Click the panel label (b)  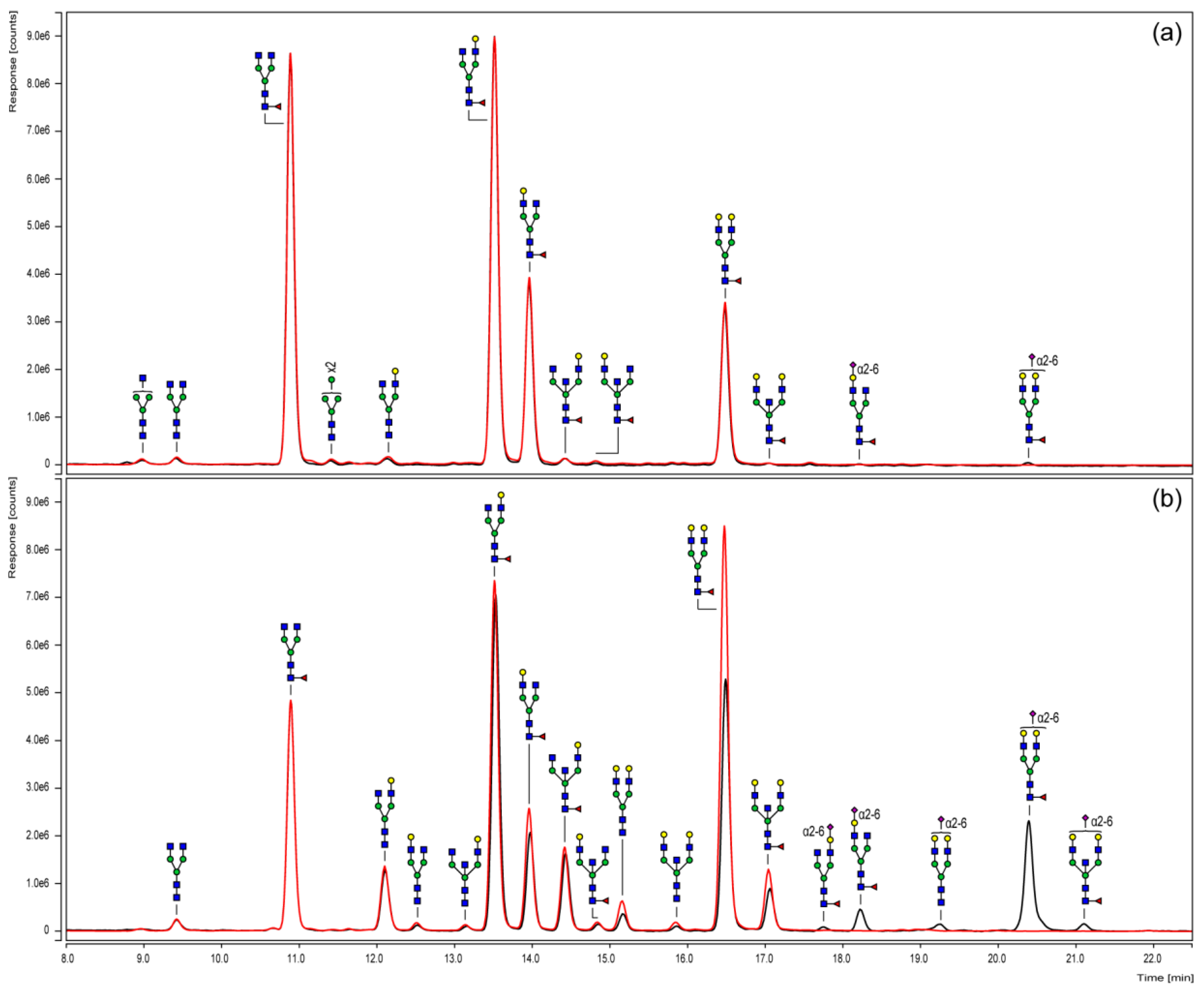pyautogui.click(x=1168, y=499)
